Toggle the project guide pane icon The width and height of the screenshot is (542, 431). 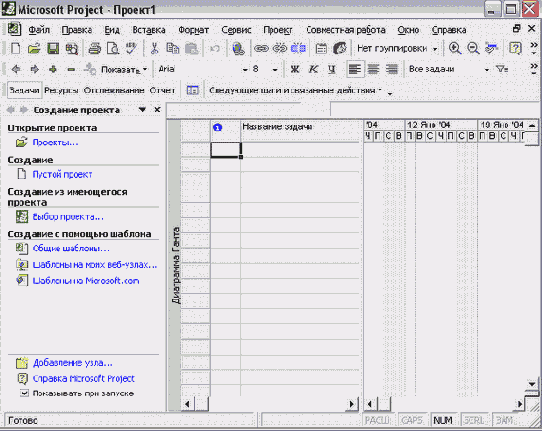[193, 90]
